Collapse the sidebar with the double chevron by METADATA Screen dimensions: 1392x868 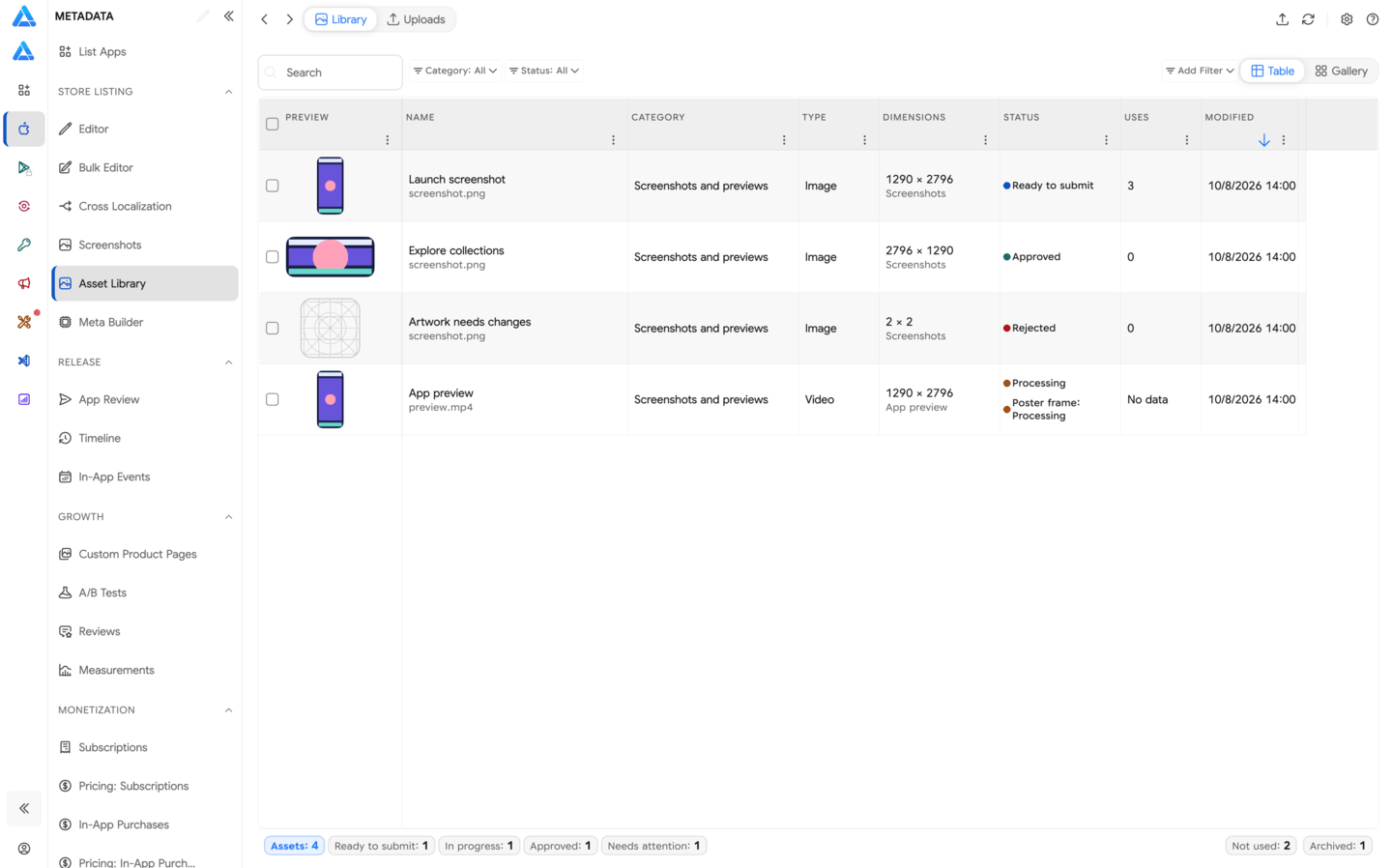(229, 16)
